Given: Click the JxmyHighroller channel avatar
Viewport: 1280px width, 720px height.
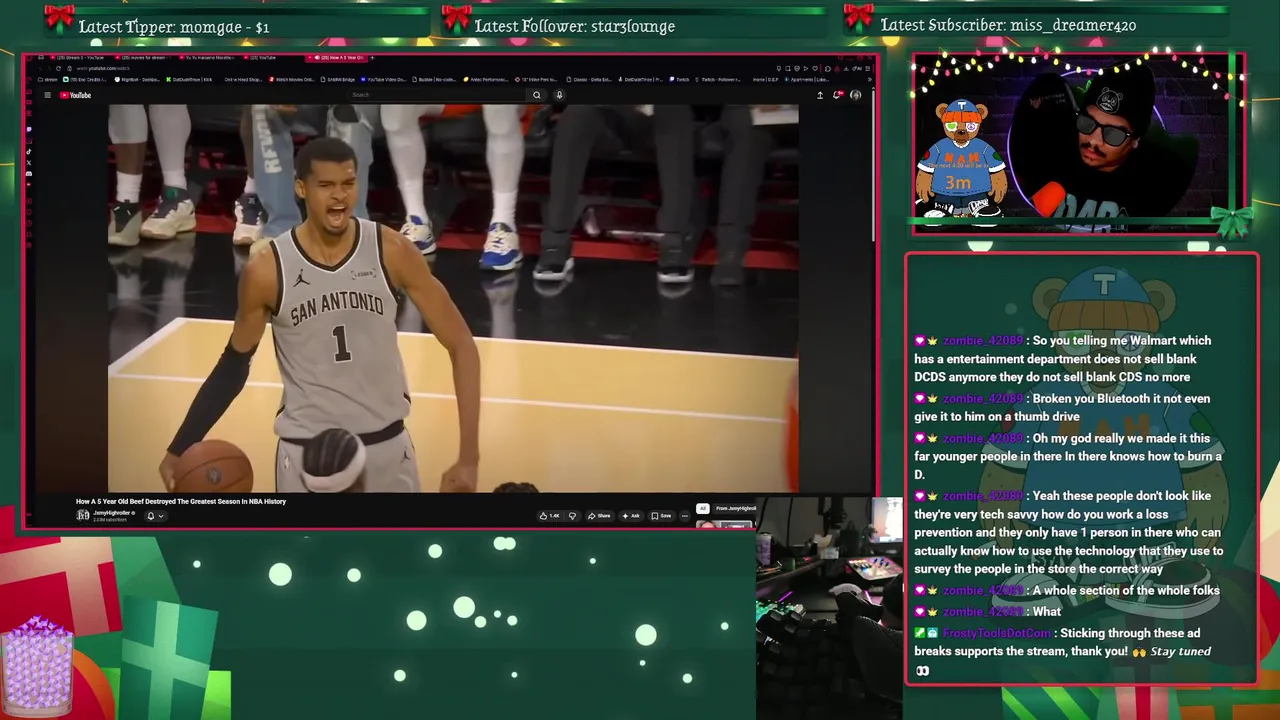Looking at the screenshot, I should click(83, 515).
